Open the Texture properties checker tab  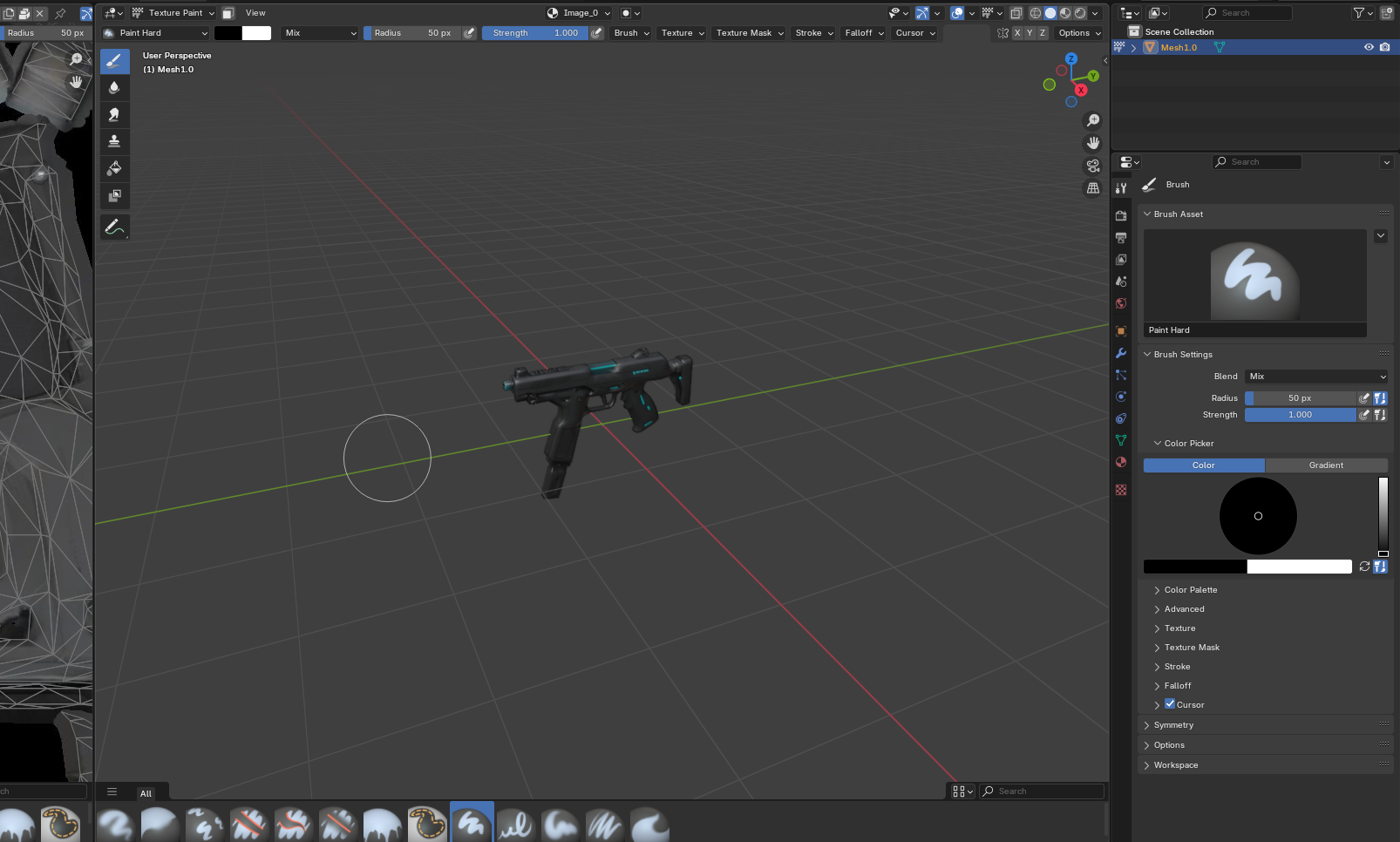tap(1121, 490)
